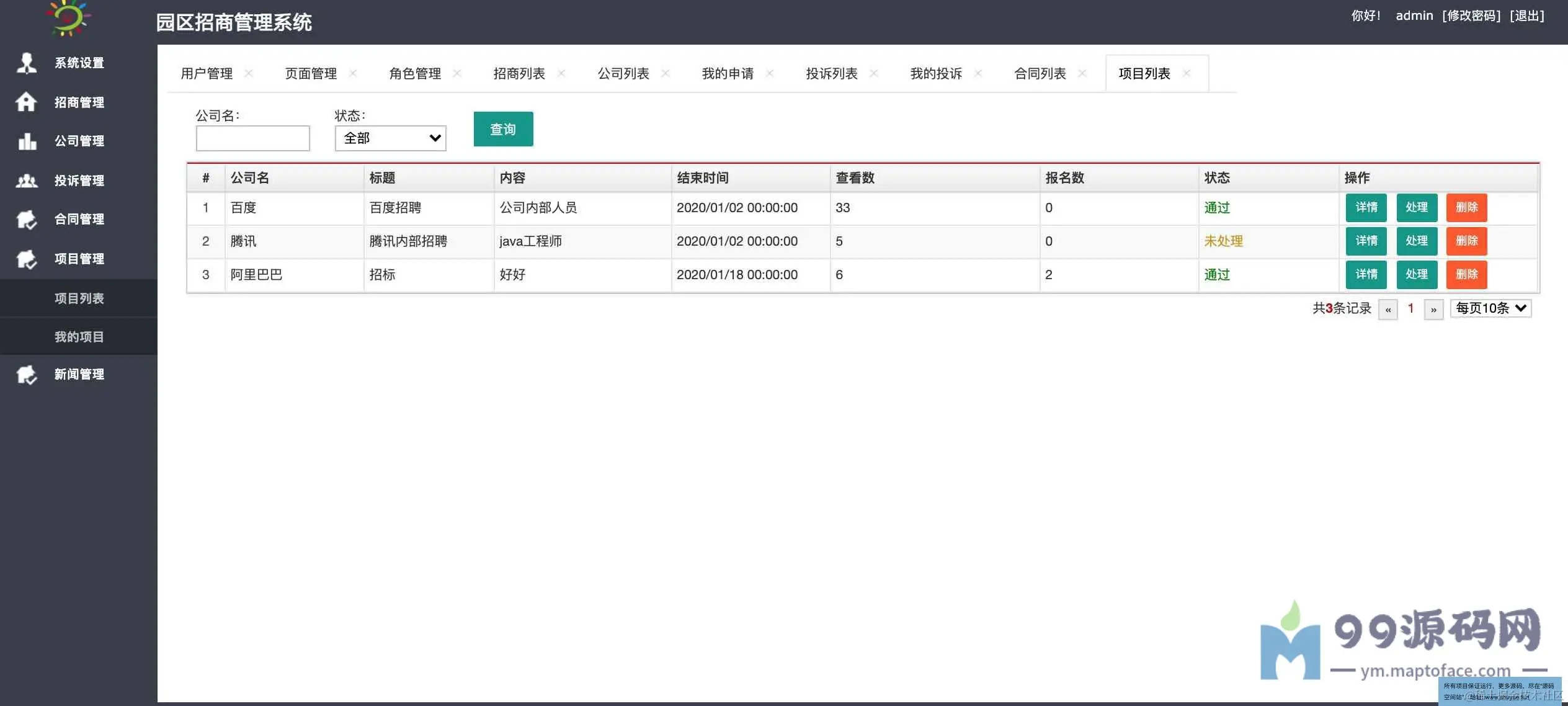The height and width of the screenshot is (706, 1568).
Task: Open 我的项目 in the sidebar
Action: 79,337
